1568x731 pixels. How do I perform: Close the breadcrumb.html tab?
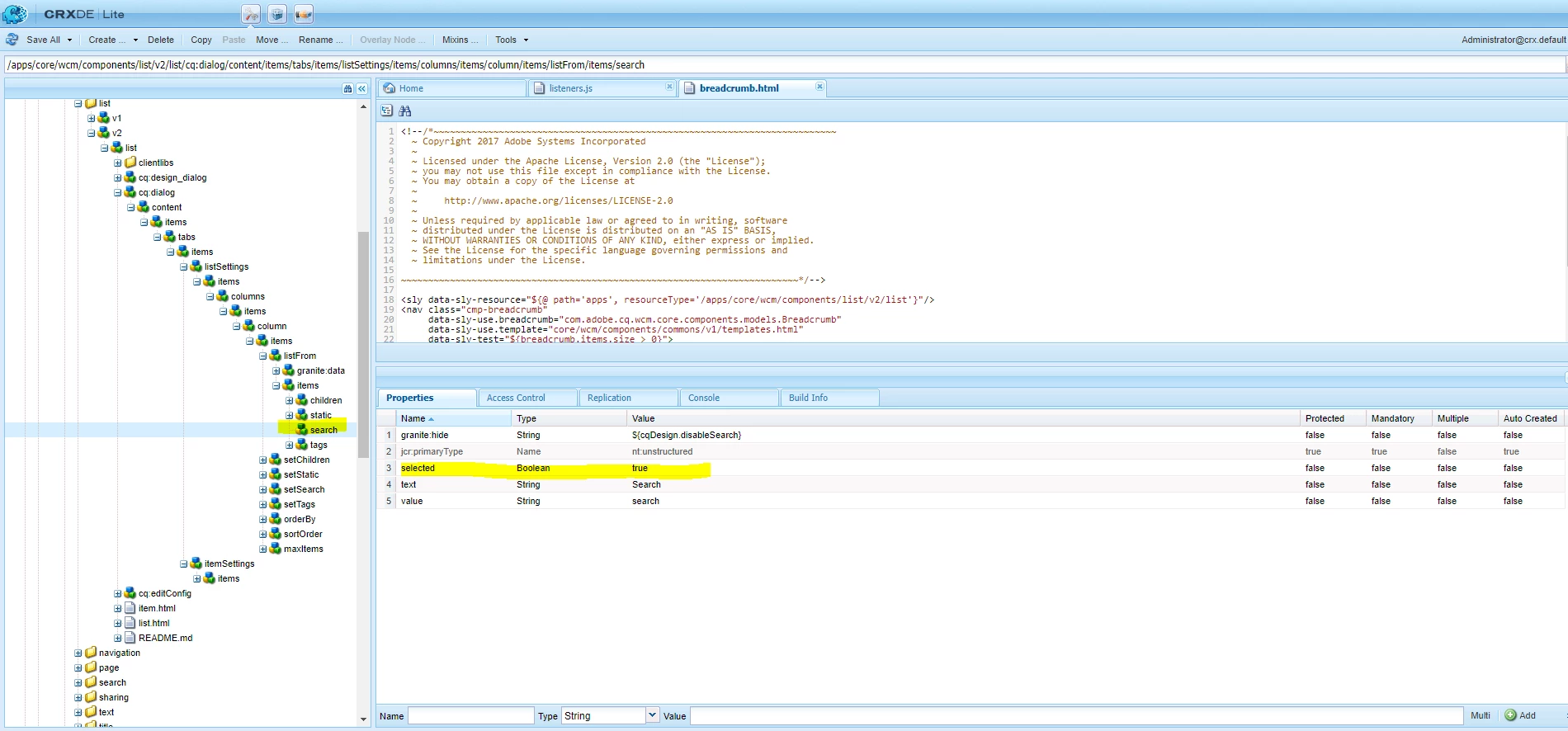point(819,86)
